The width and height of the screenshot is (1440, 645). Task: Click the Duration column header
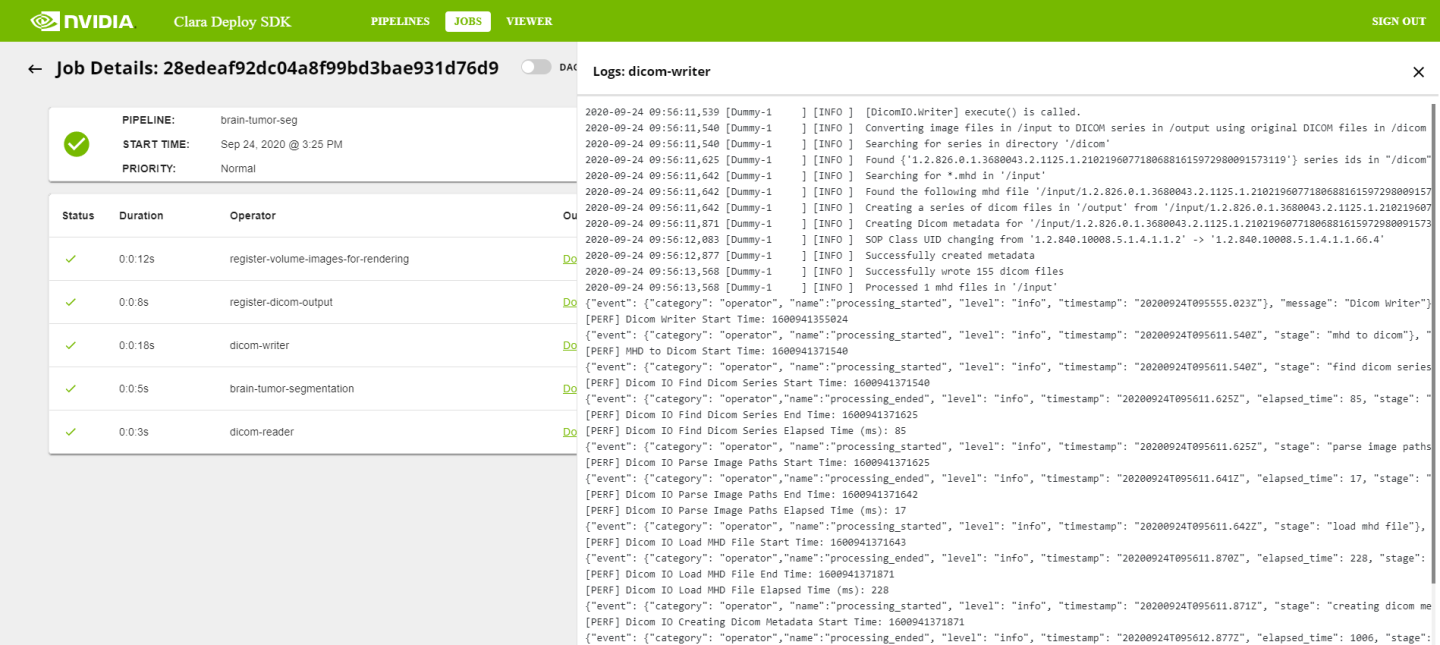[x=141, y=215]
